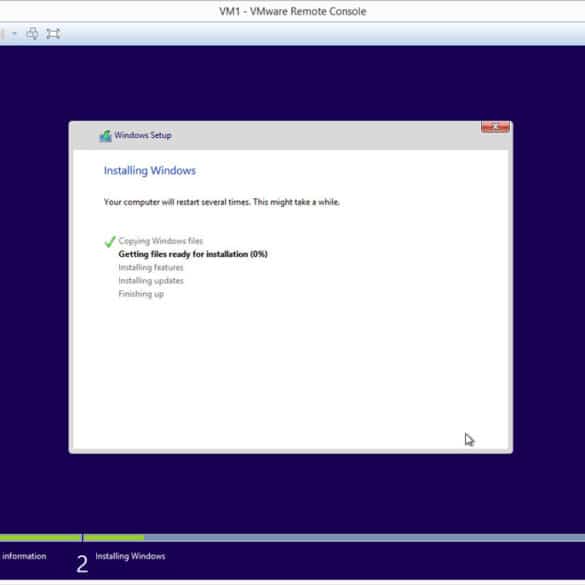Image resolution: width=585 pixels, height=585 pixels.
Task: Open the power options dropdown arrow in toolbar
Action: tap(14, 34)
